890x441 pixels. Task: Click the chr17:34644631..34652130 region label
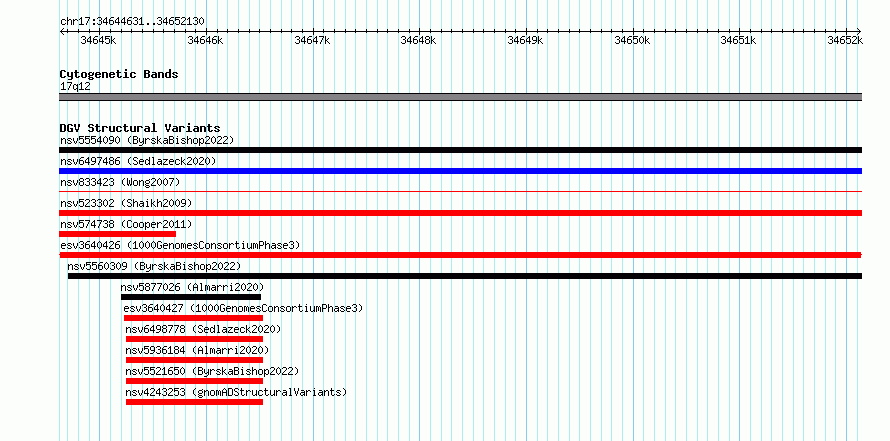pyautogui.click(x=132, y=22)
